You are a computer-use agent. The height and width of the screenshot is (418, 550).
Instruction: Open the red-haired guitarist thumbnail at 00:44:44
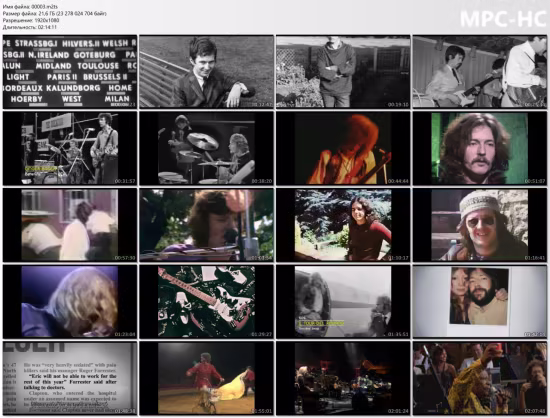coord(343,148)
